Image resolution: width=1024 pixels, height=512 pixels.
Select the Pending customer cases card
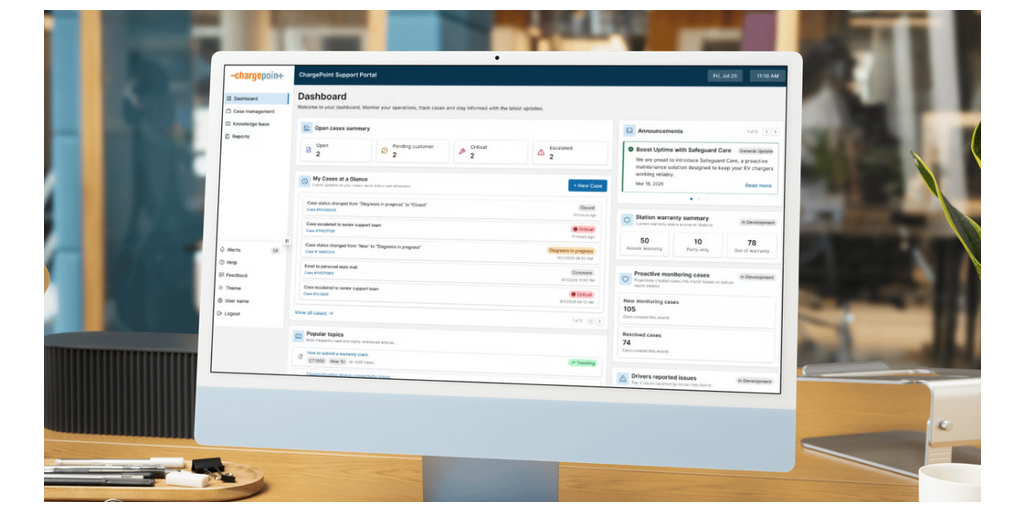411,152
